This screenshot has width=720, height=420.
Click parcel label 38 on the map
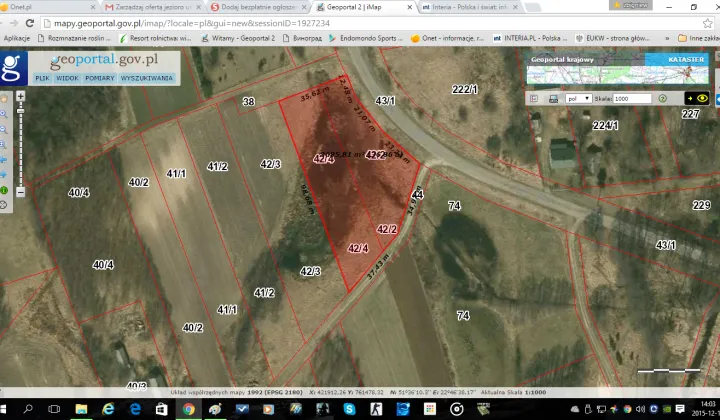(x=248, y=101)
